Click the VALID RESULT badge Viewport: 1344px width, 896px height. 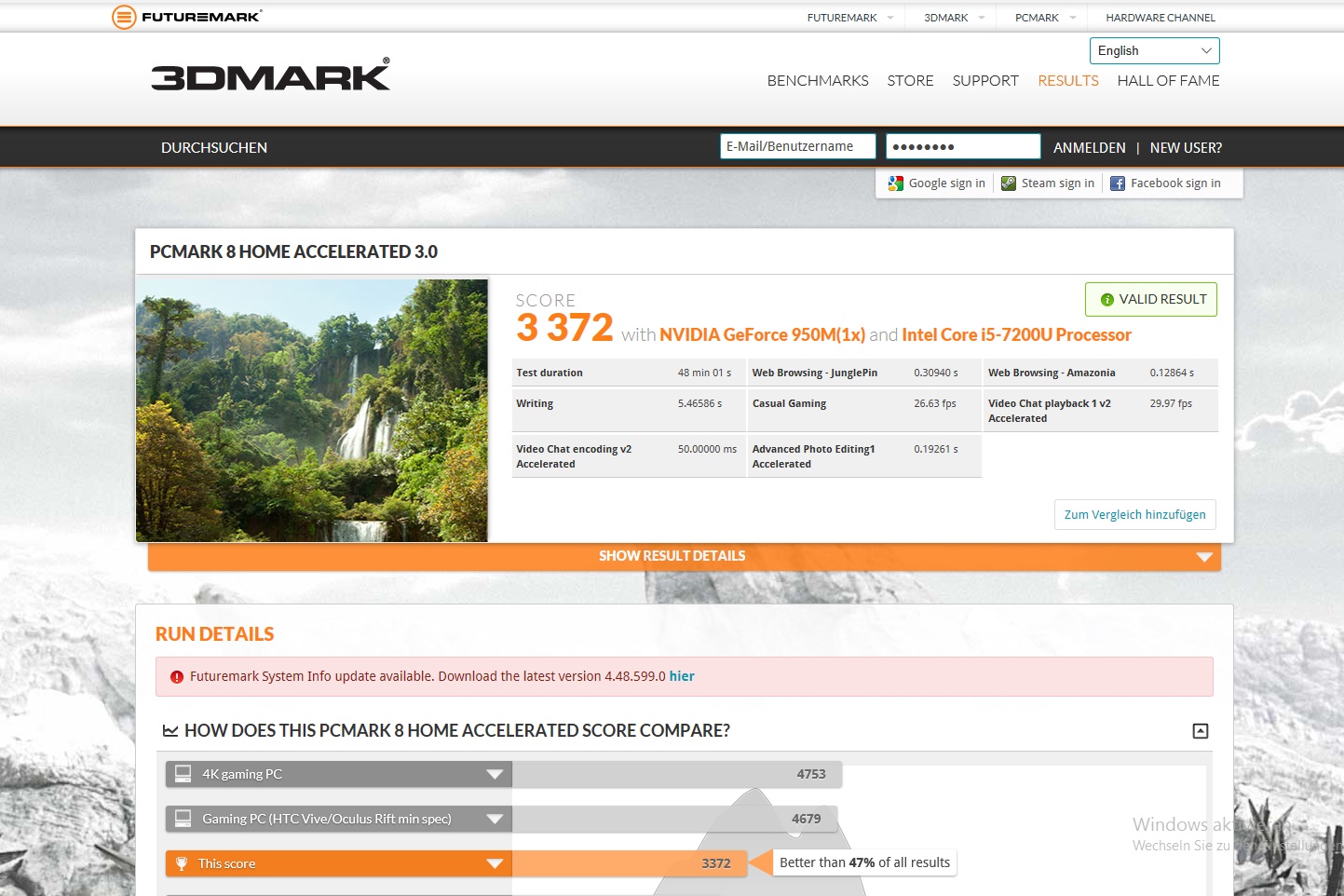(1151, 299)
